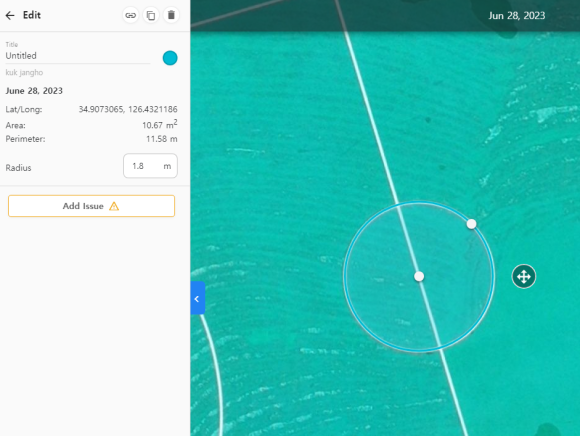Click the Edit heading text

point(32,15)
